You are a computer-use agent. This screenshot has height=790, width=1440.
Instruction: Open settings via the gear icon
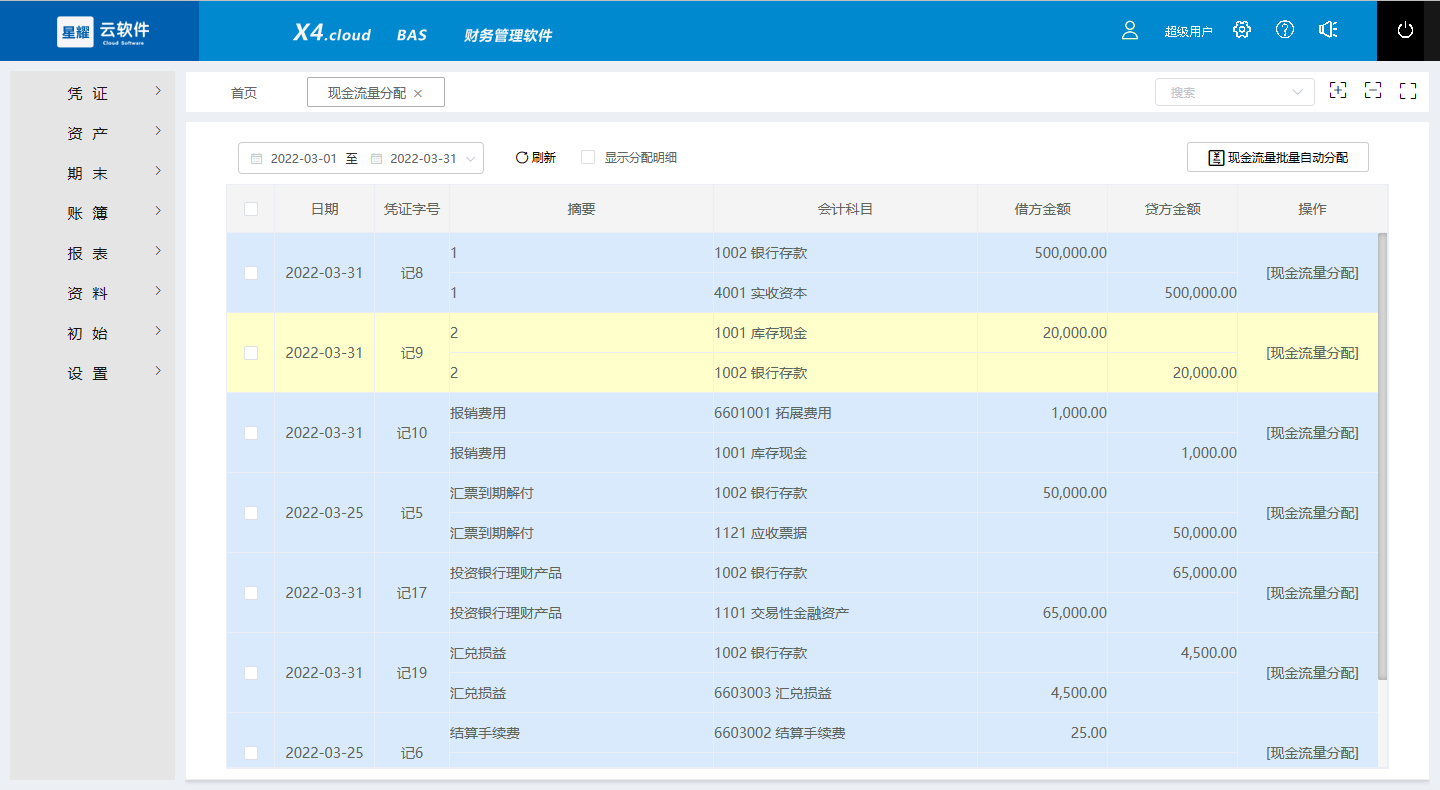(1242, 30)
